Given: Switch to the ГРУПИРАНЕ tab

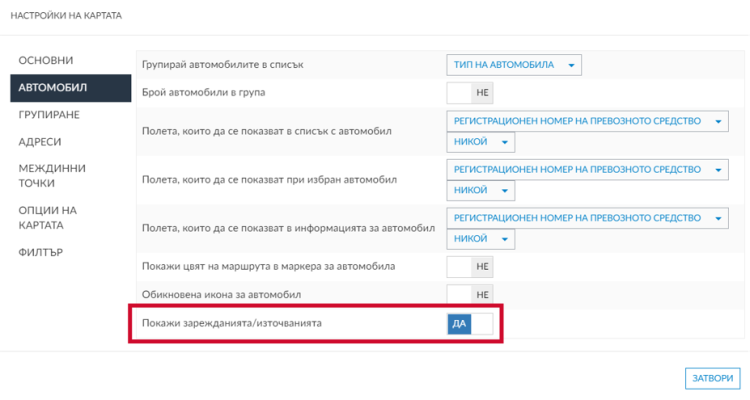Looking at the screenshot, I should click(x=49, y=115).
